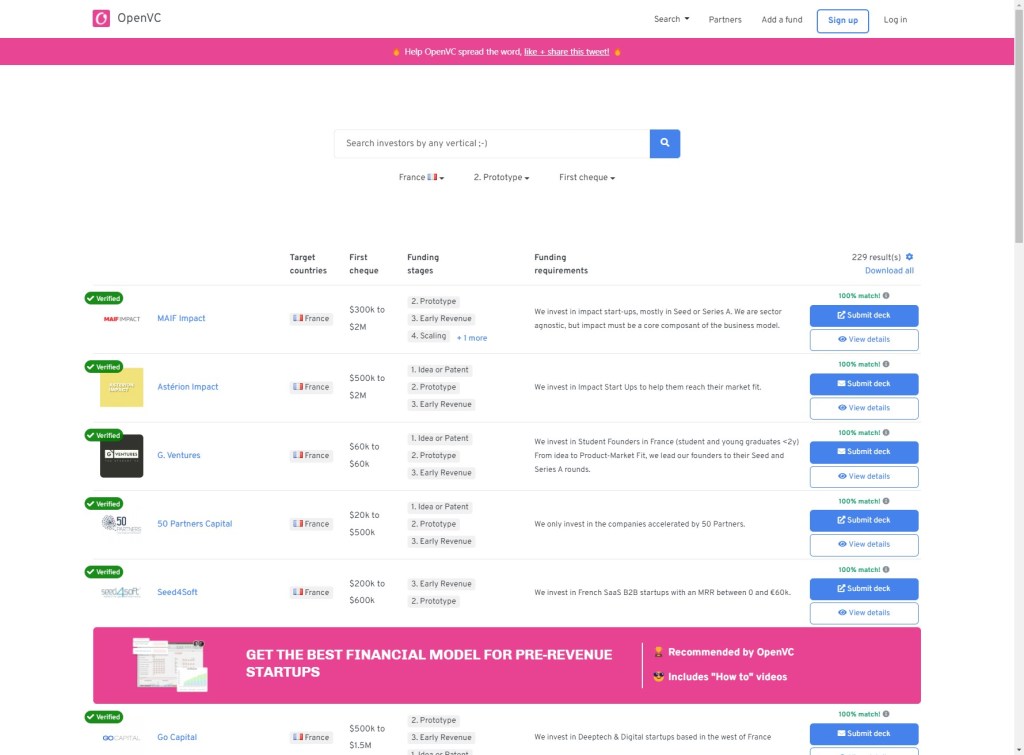Click the blue search magnifier icon
This screenshot has height=755, width=1024.
[x=664, y=143]
